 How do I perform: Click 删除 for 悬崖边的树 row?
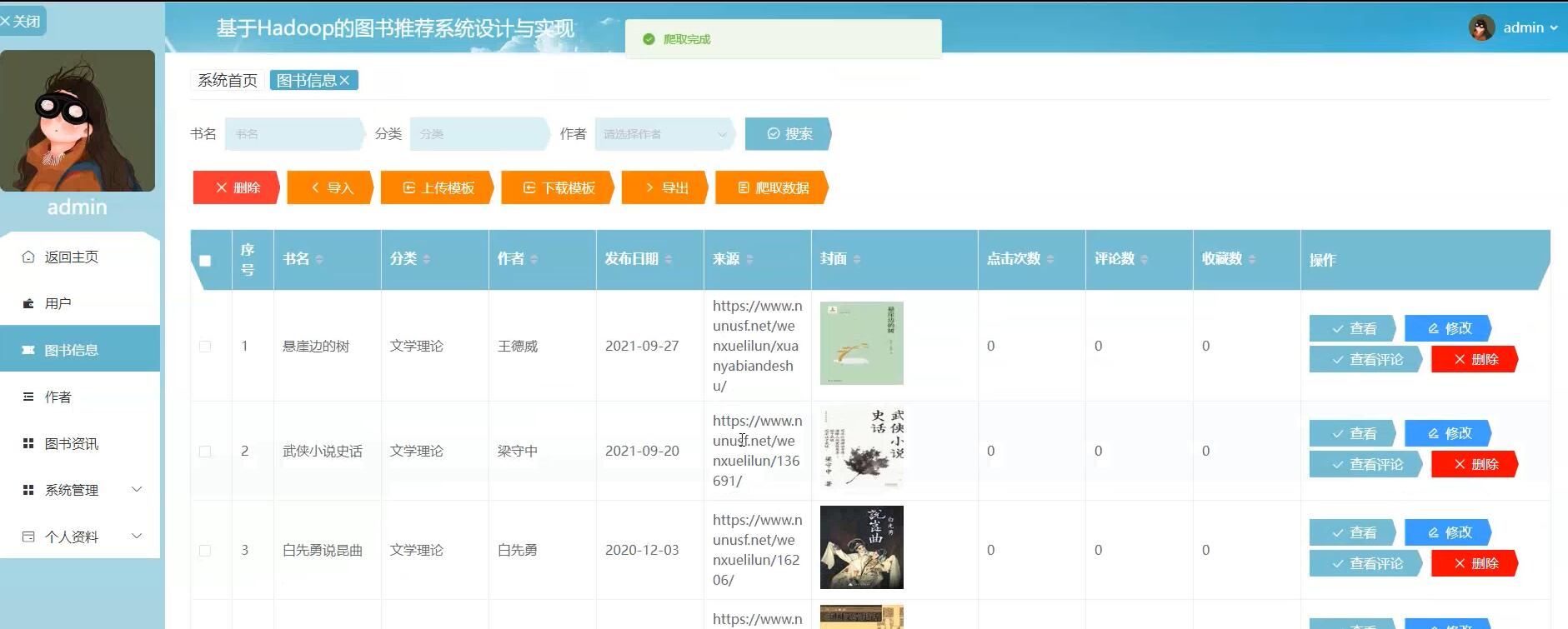1475,359
